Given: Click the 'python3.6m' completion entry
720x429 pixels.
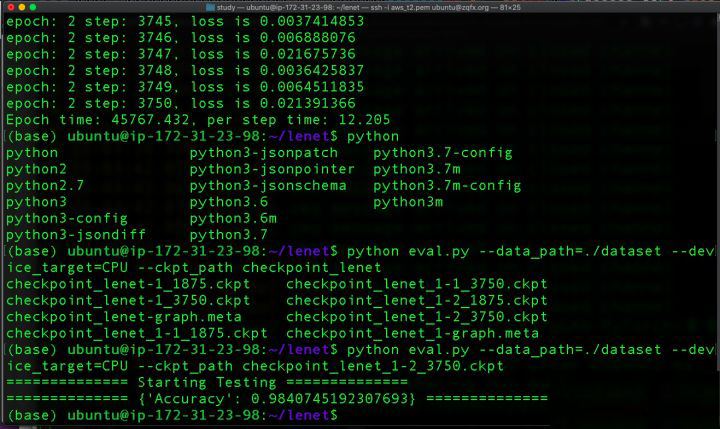Looking at the screenshot, I should tap(233, 219).
